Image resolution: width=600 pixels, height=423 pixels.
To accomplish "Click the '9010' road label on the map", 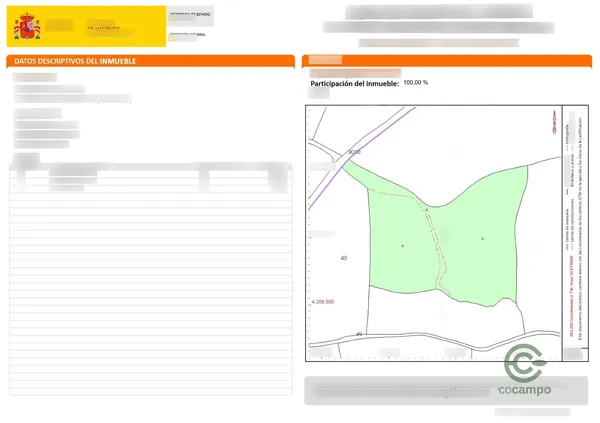I will click(x=354, y=152).
